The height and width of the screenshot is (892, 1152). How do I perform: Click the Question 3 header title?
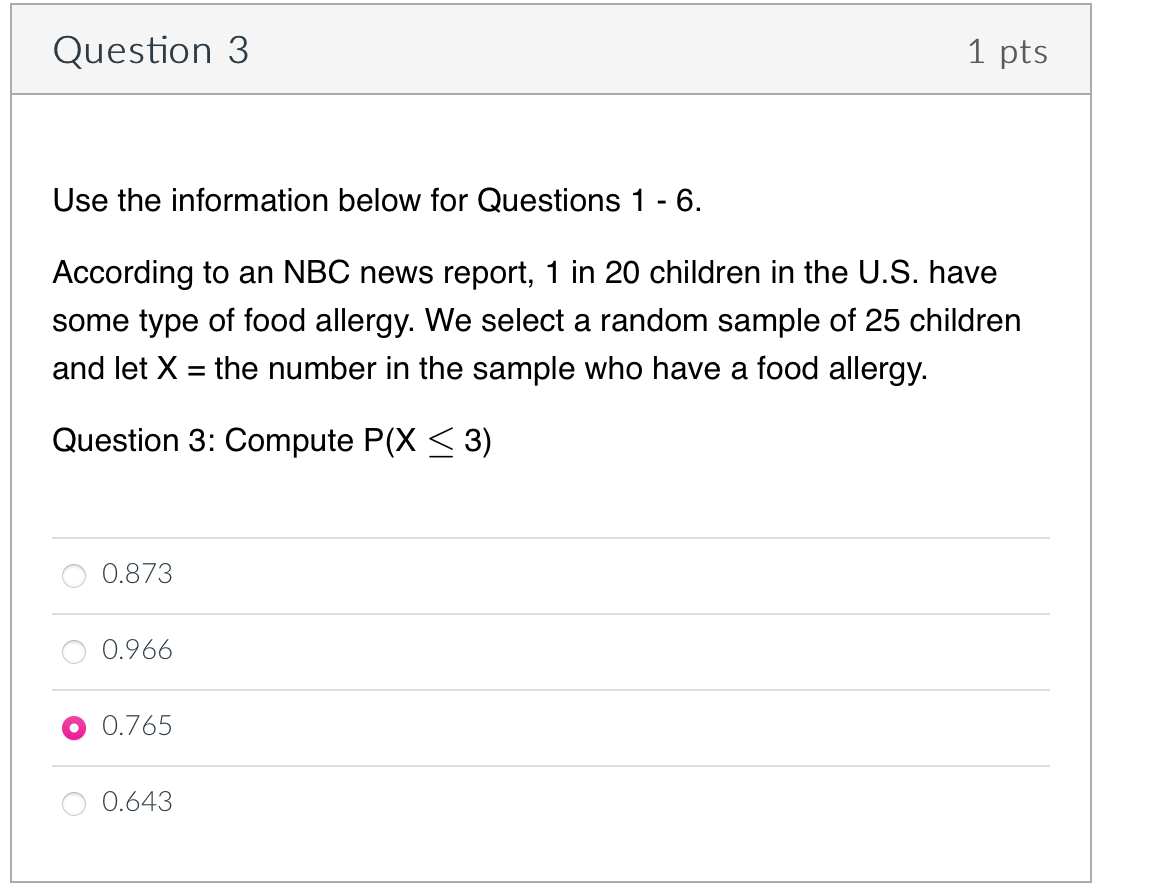[x=151, y=50]
